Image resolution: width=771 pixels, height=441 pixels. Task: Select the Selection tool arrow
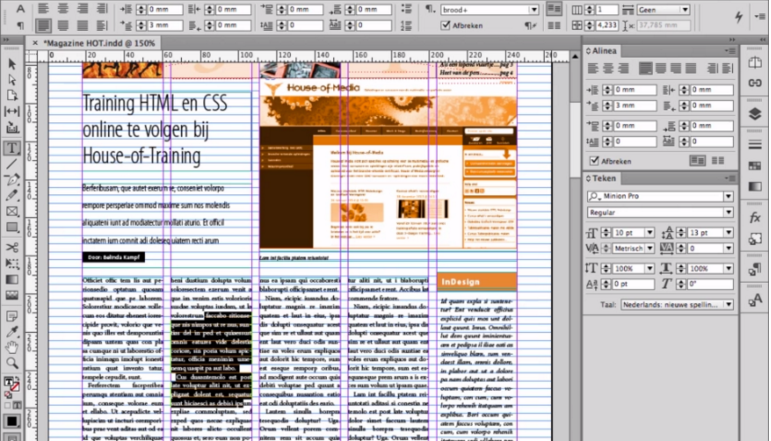tap(12, 64)
